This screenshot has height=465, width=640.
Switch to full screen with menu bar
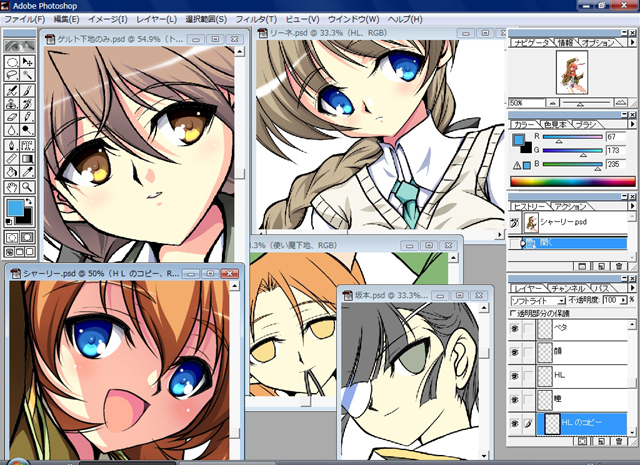[x=20, y=252]
